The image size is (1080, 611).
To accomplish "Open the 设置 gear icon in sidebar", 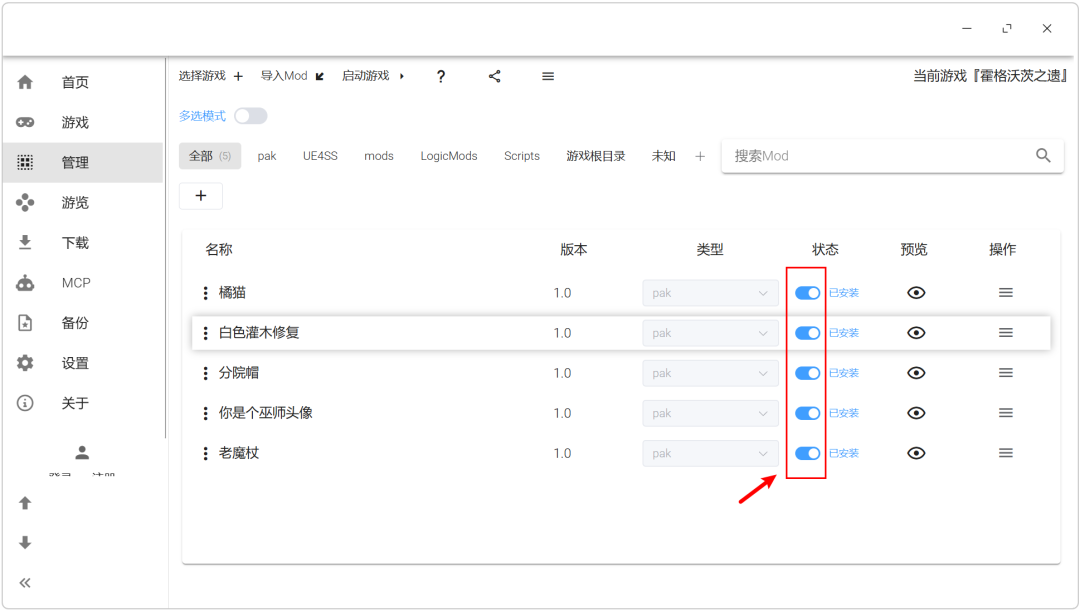I will click(25, 363).
